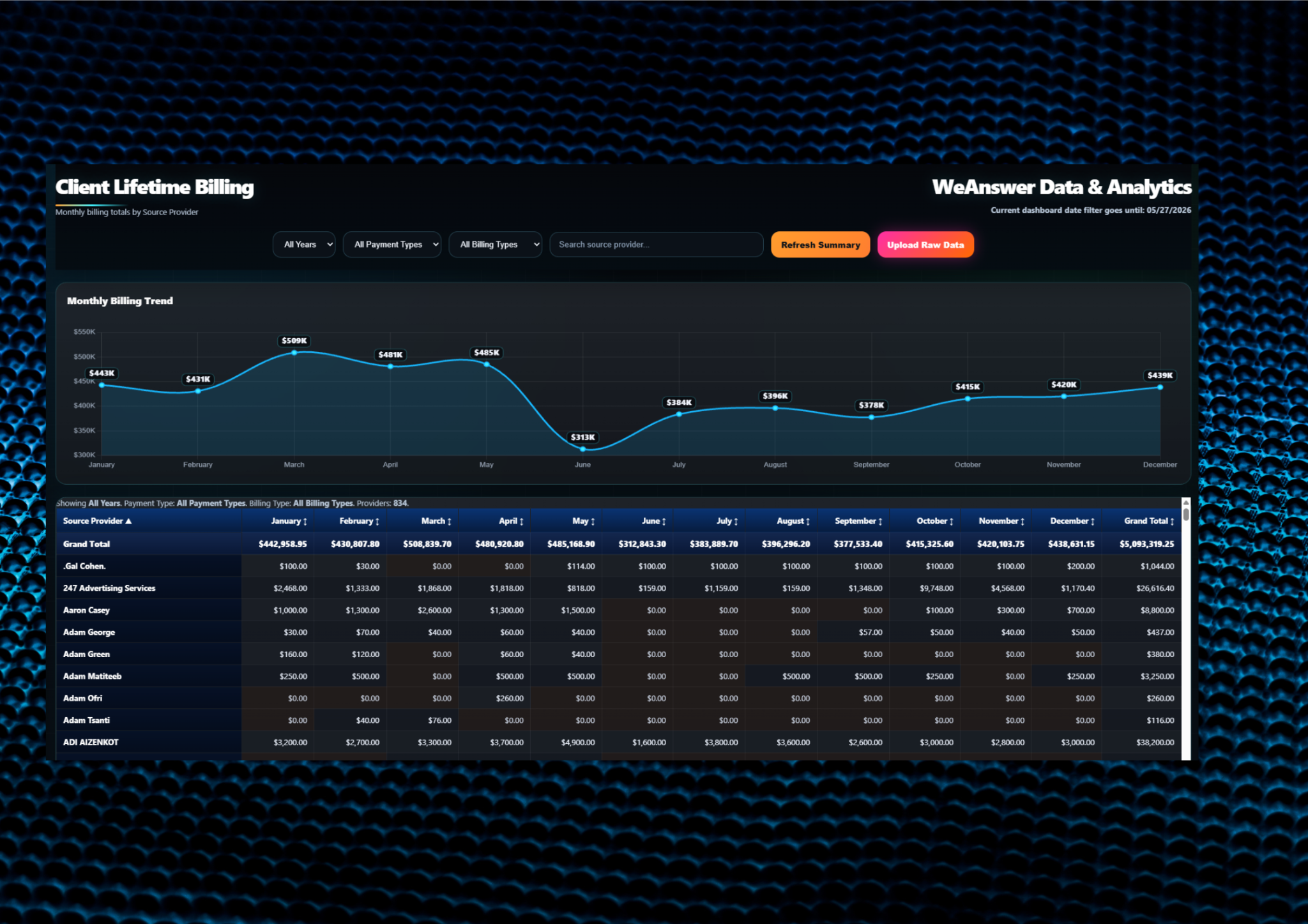Sort table by May column

click(583, 521)
